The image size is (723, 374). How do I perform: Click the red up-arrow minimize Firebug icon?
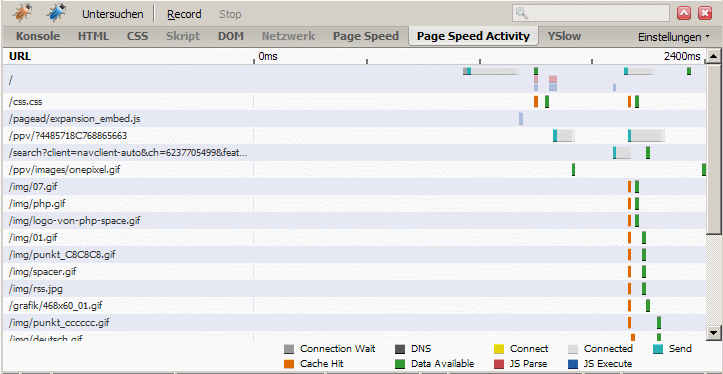click(684, 13)
